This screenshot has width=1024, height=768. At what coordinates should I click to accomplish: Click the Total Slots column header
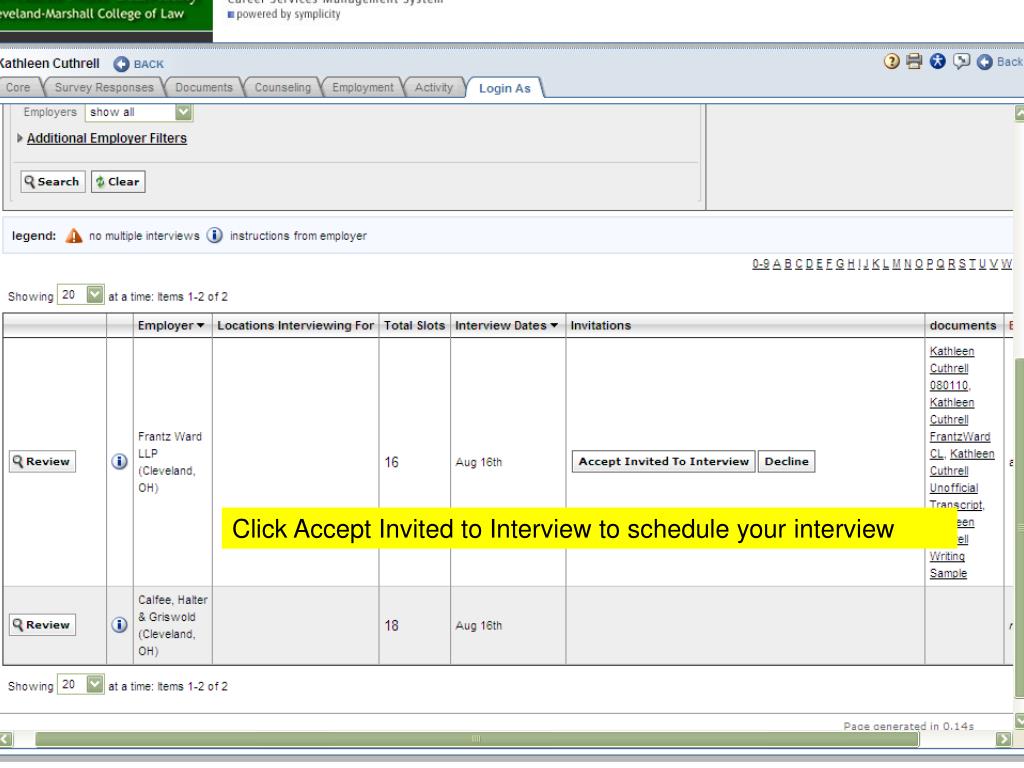(x=414, y=325)
